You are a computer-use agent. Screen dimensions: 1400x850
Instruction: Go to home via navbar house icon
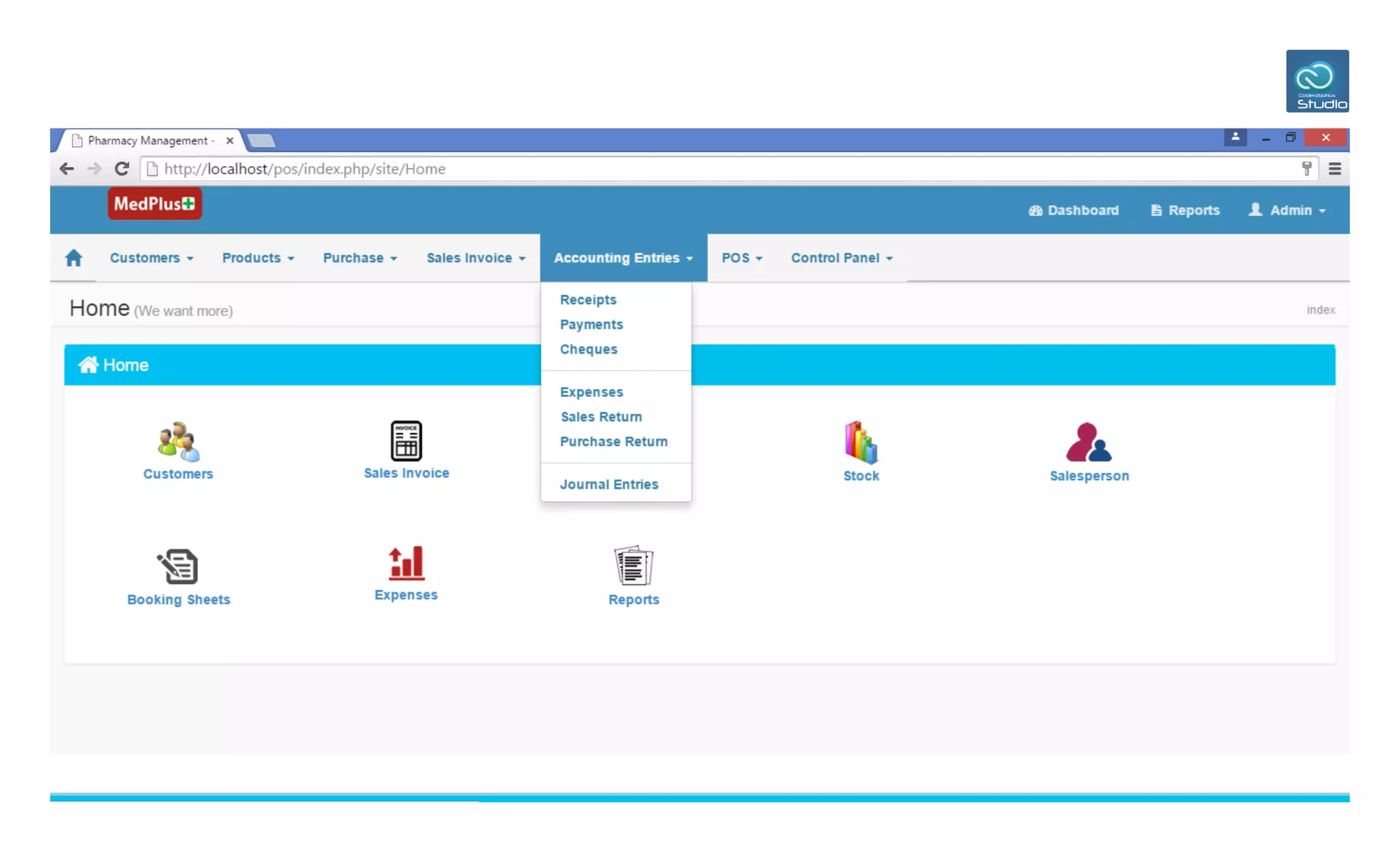click(x=74, y=258)
